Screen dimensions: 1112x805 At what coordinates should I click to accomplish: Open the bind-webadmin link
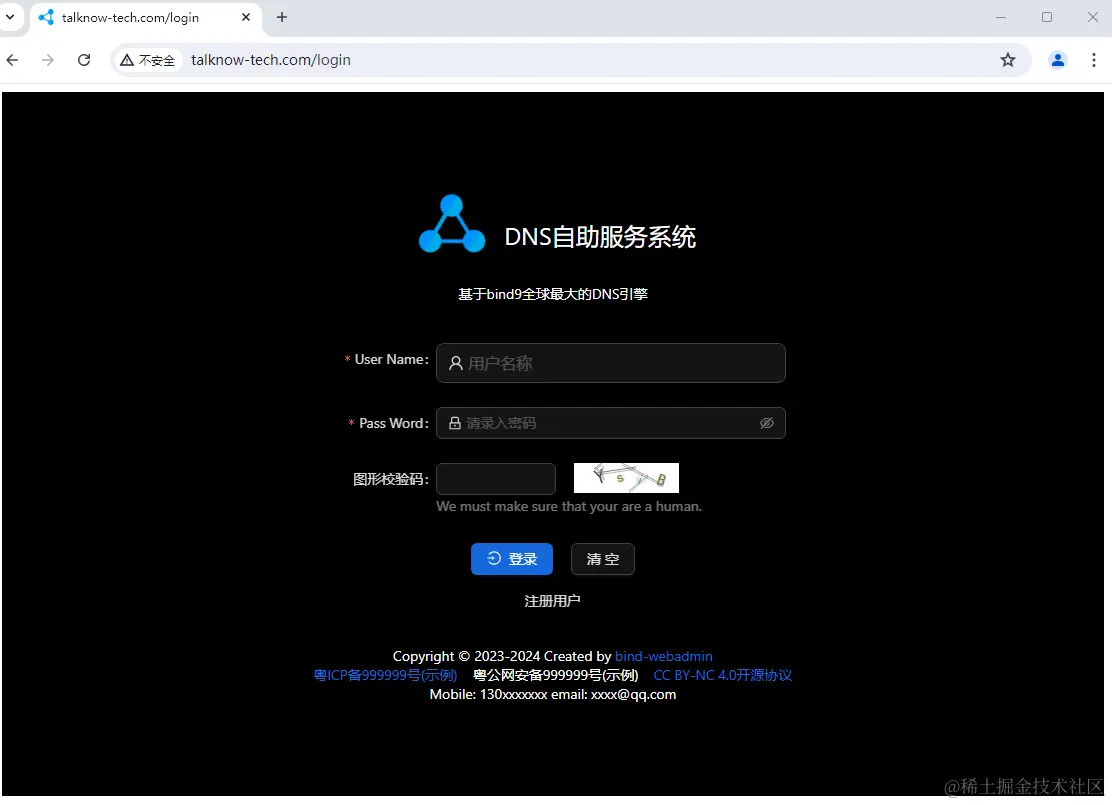click(664, 656)
